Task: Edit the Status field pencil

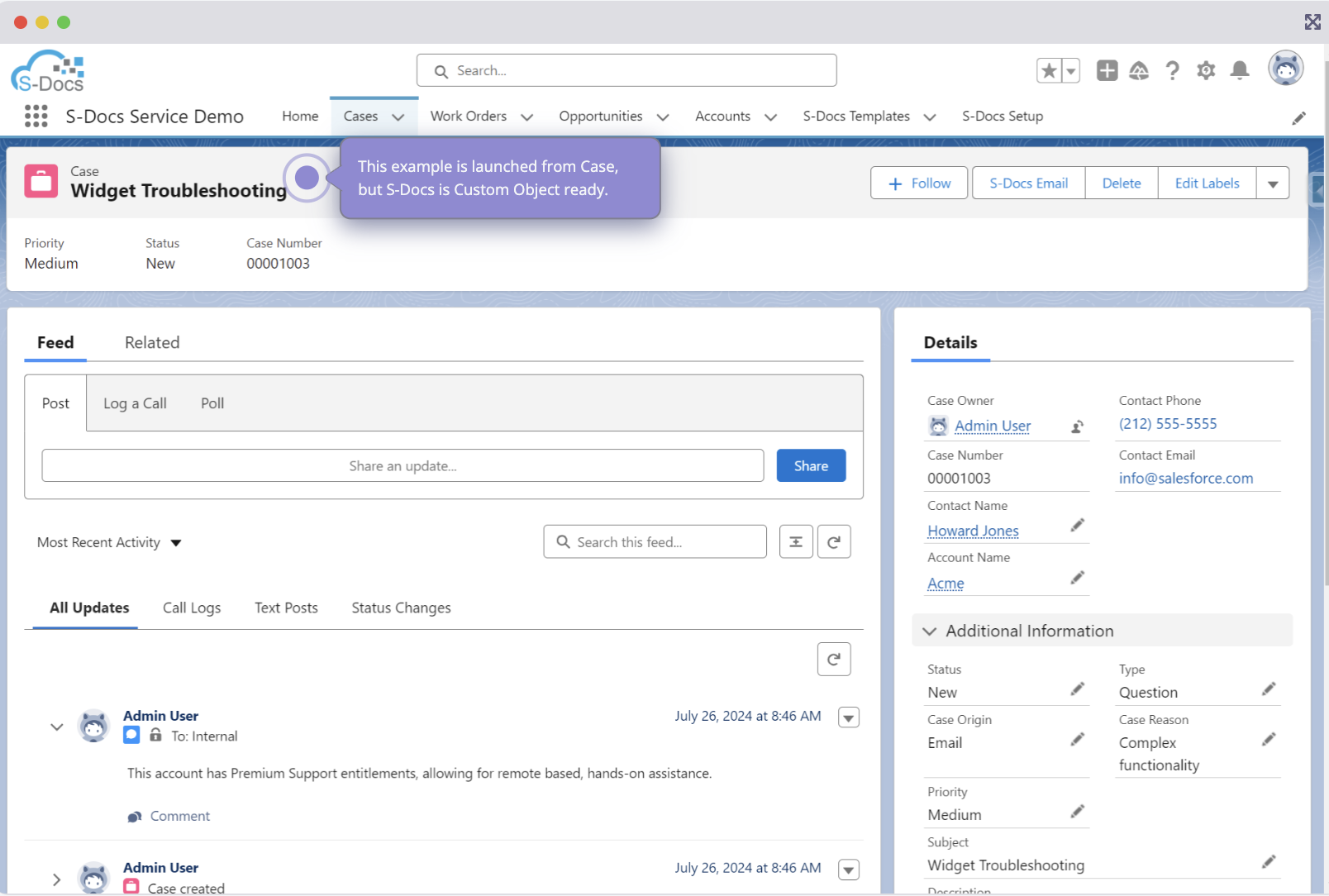Action: [1078, 689]
